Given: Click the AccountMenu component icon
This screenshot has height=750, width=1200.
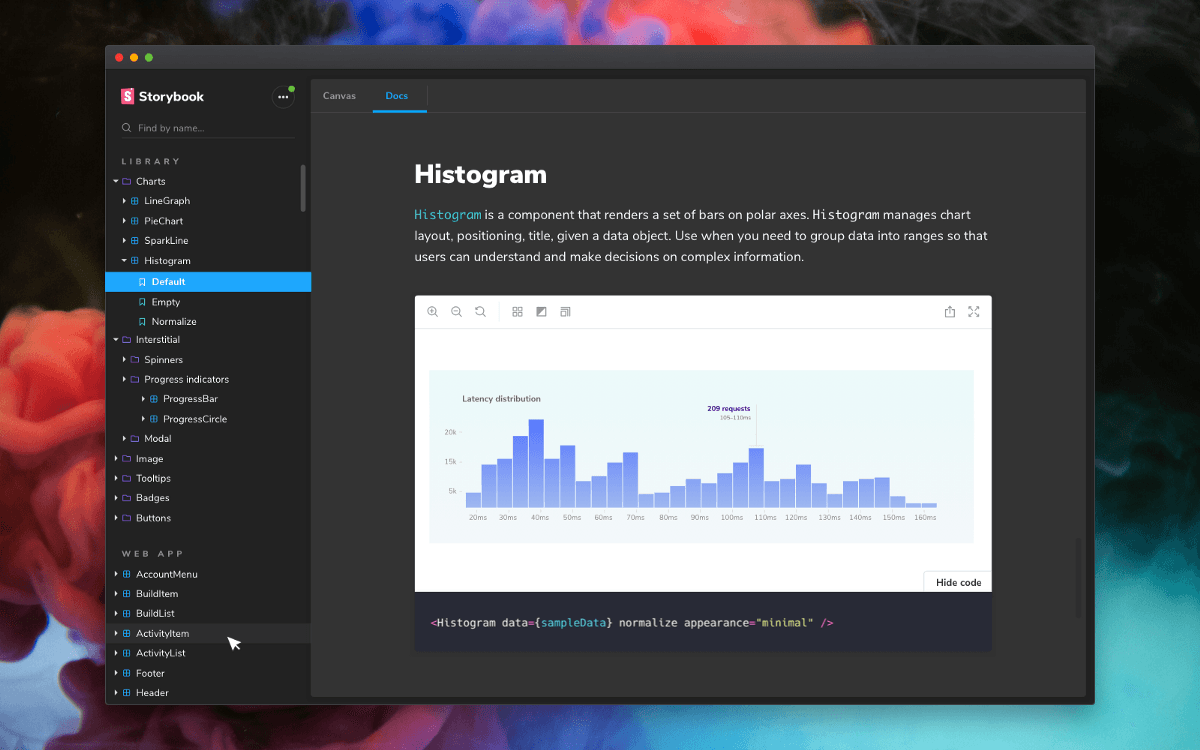Looking at the screenshot, I should (127, 575).
